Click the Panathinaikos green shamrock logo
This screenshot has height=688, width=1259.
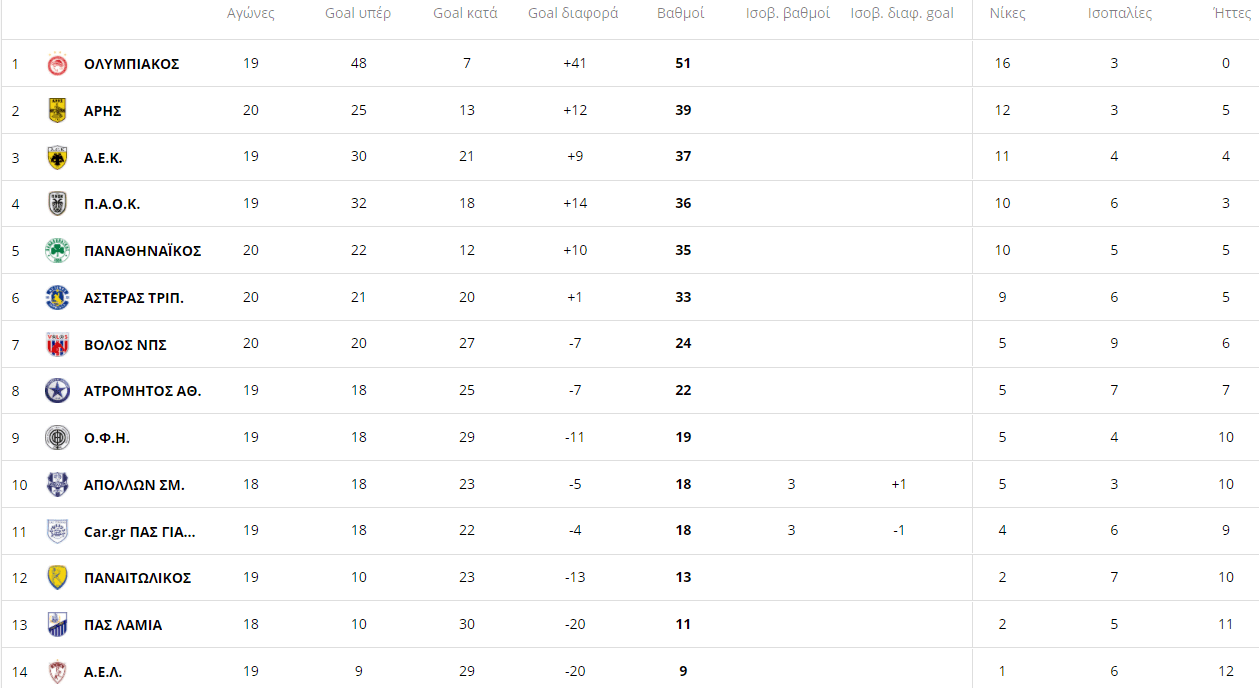[58, 251]
